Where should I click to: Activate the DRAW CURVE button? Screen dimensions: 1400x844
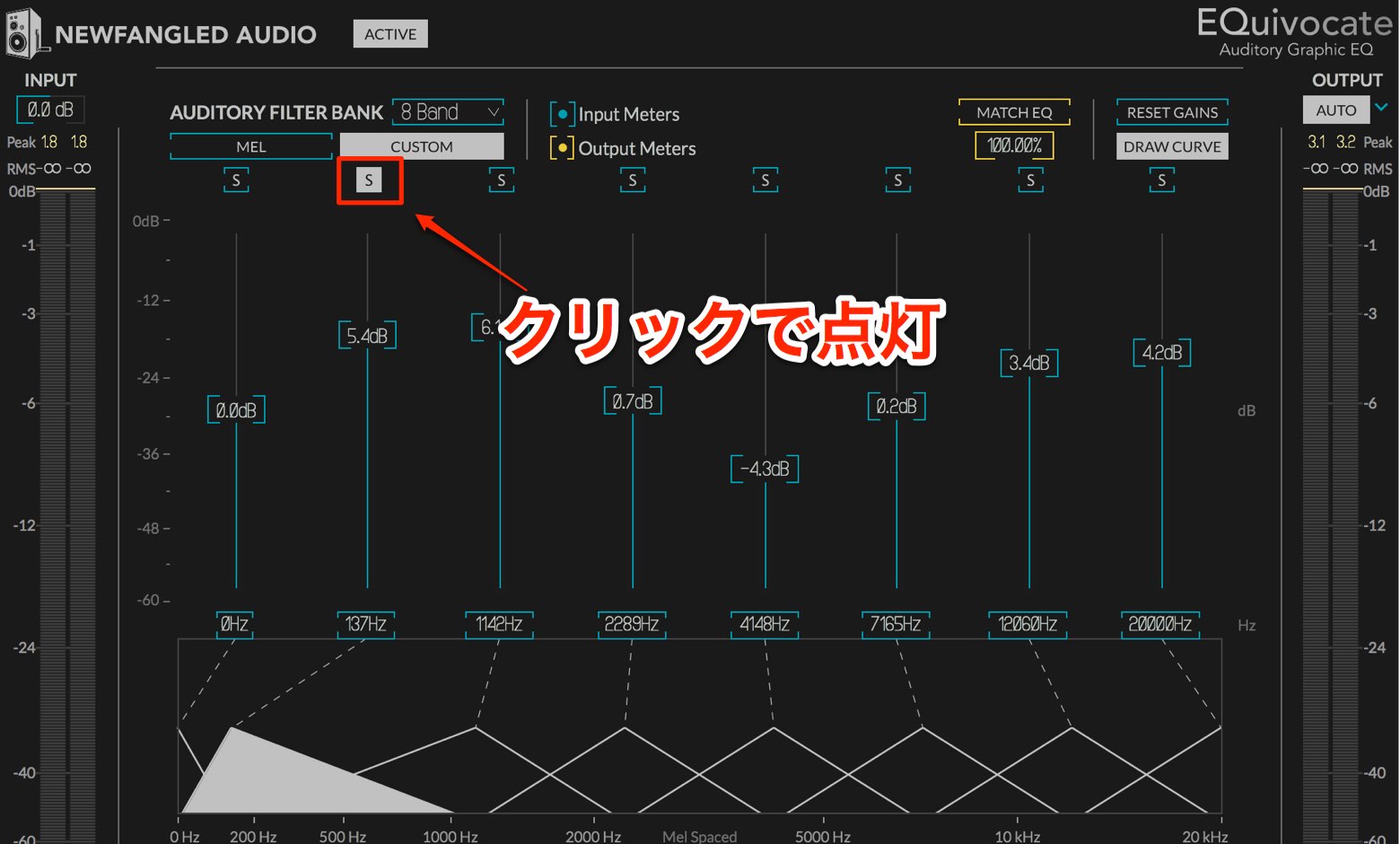pyautogui.click(x=1172, y=146)
